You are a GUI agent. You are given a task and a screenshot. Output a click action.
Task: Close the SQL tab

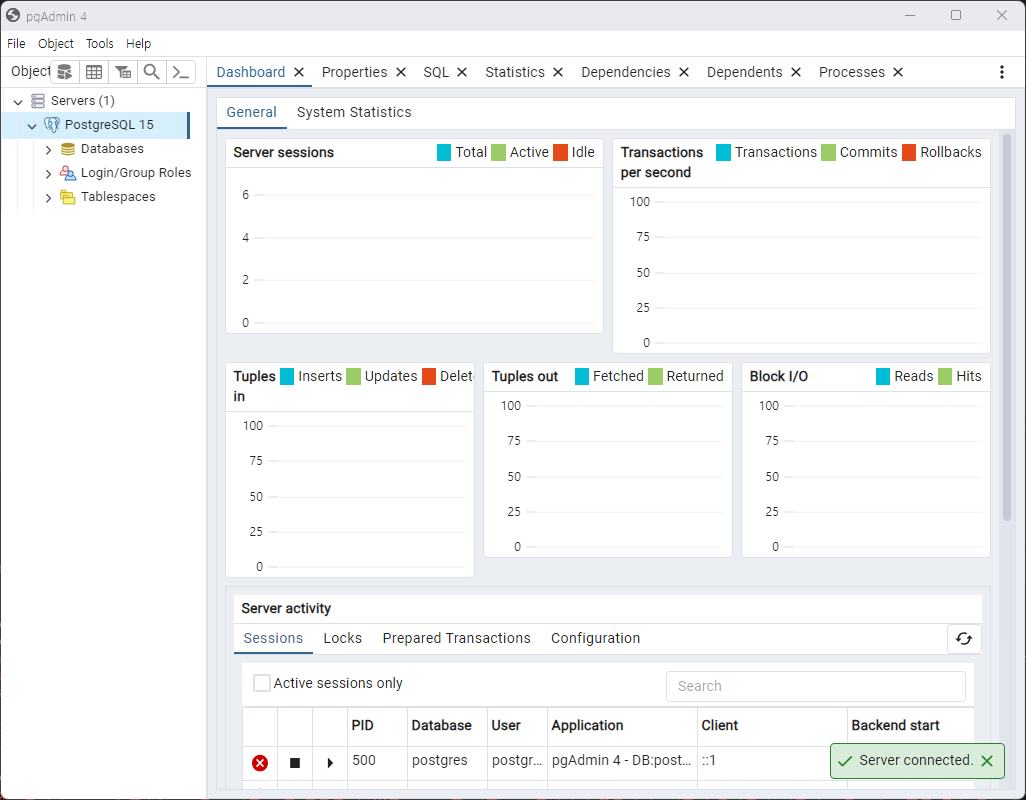[x=462, y=72]
